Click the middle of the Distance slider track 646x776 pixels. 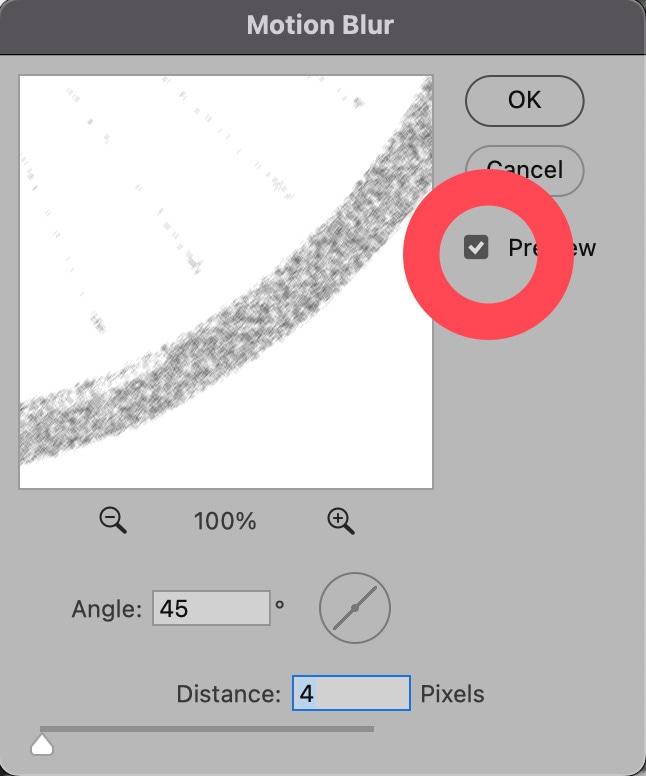click(x=207, y=729)
